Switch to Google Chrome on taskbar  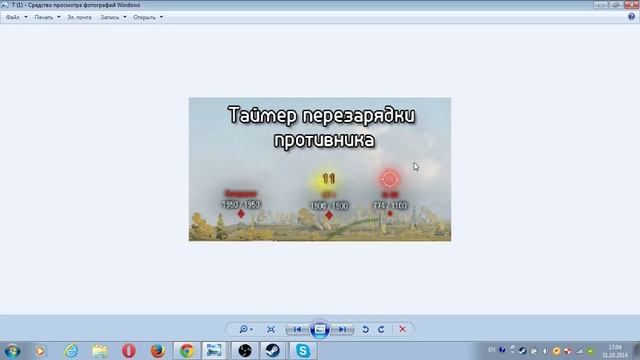point(187,351)
